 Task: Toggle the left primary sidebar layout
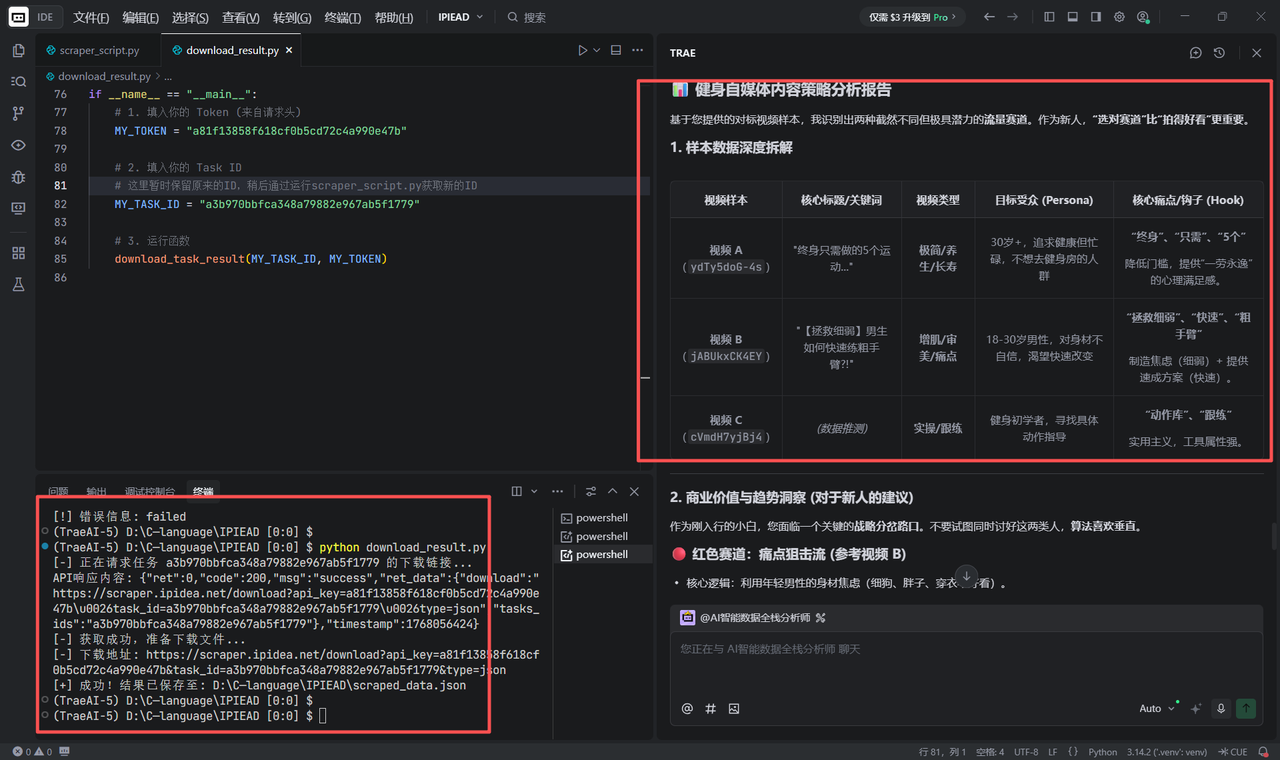click(x=1049, y=17)
